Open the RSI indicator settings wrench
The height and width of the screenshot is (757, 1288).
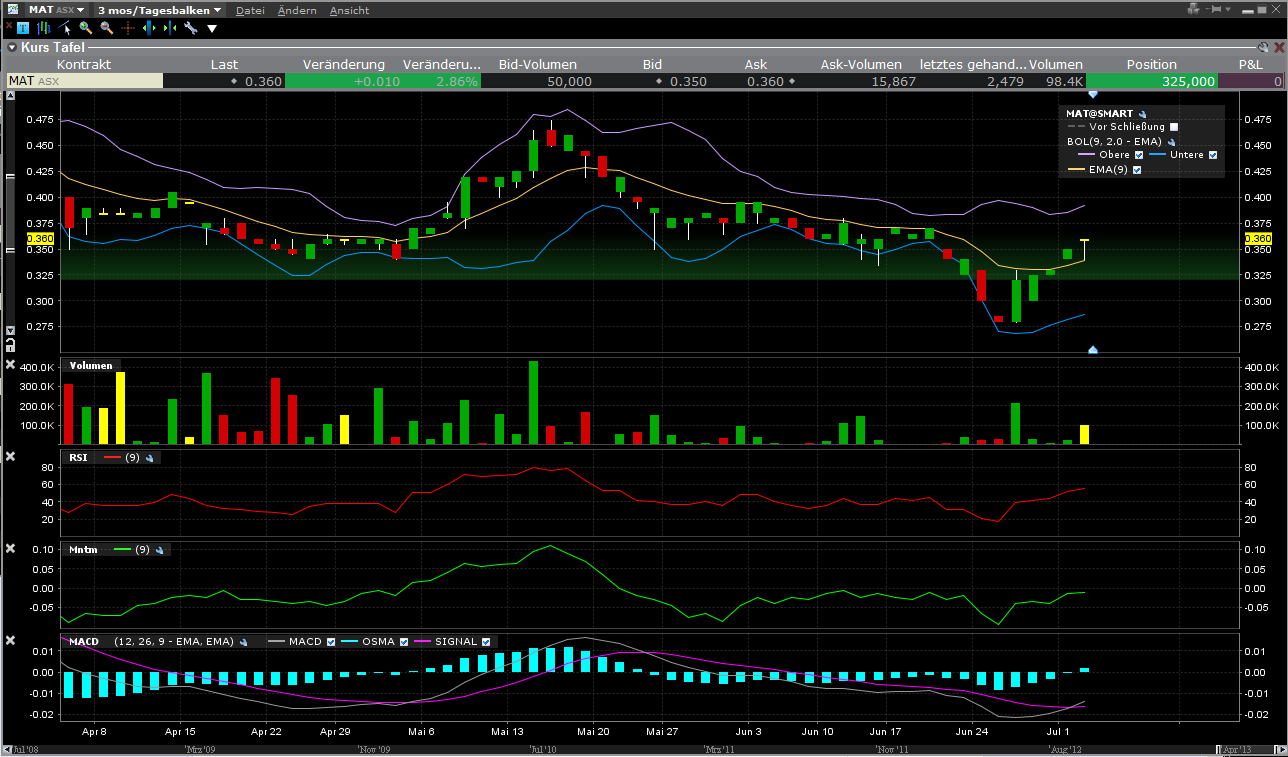coord(149,457)
